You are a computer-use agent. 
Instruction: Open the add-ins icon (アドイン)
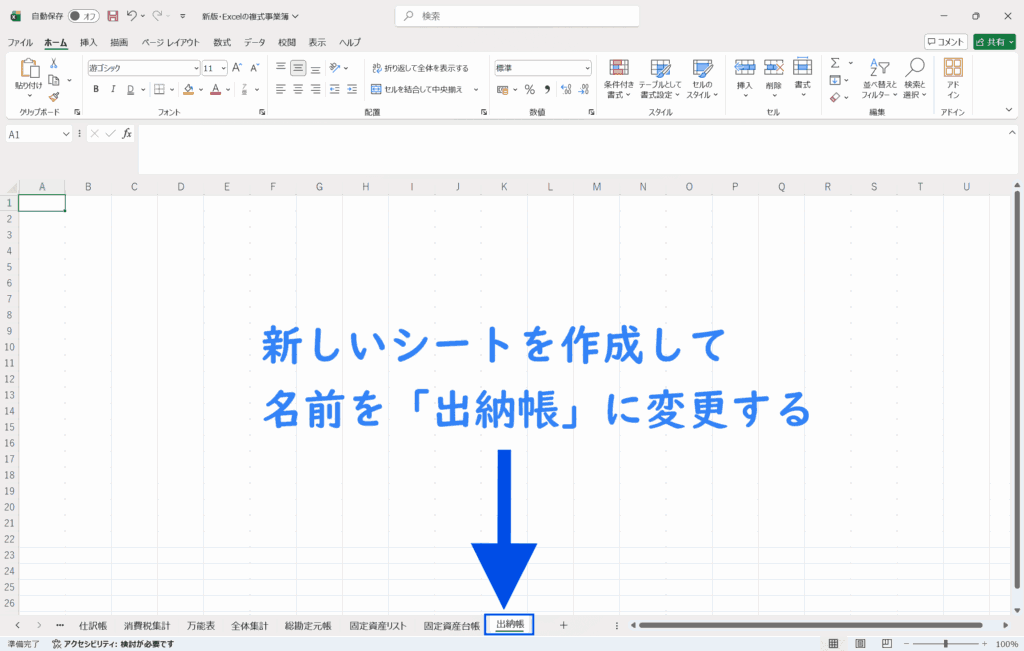click(953, 78)
